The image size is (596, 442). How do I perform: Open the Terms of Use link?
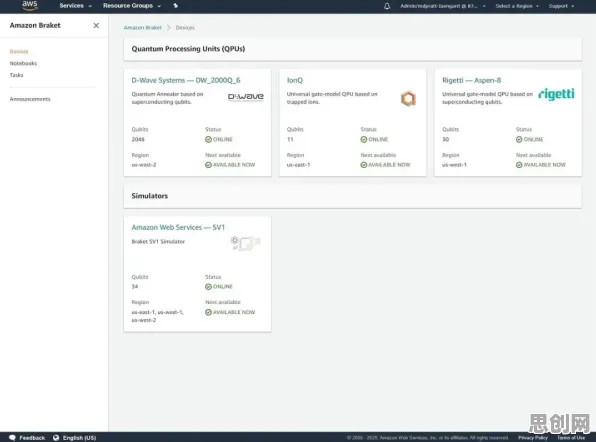[571, 438]
